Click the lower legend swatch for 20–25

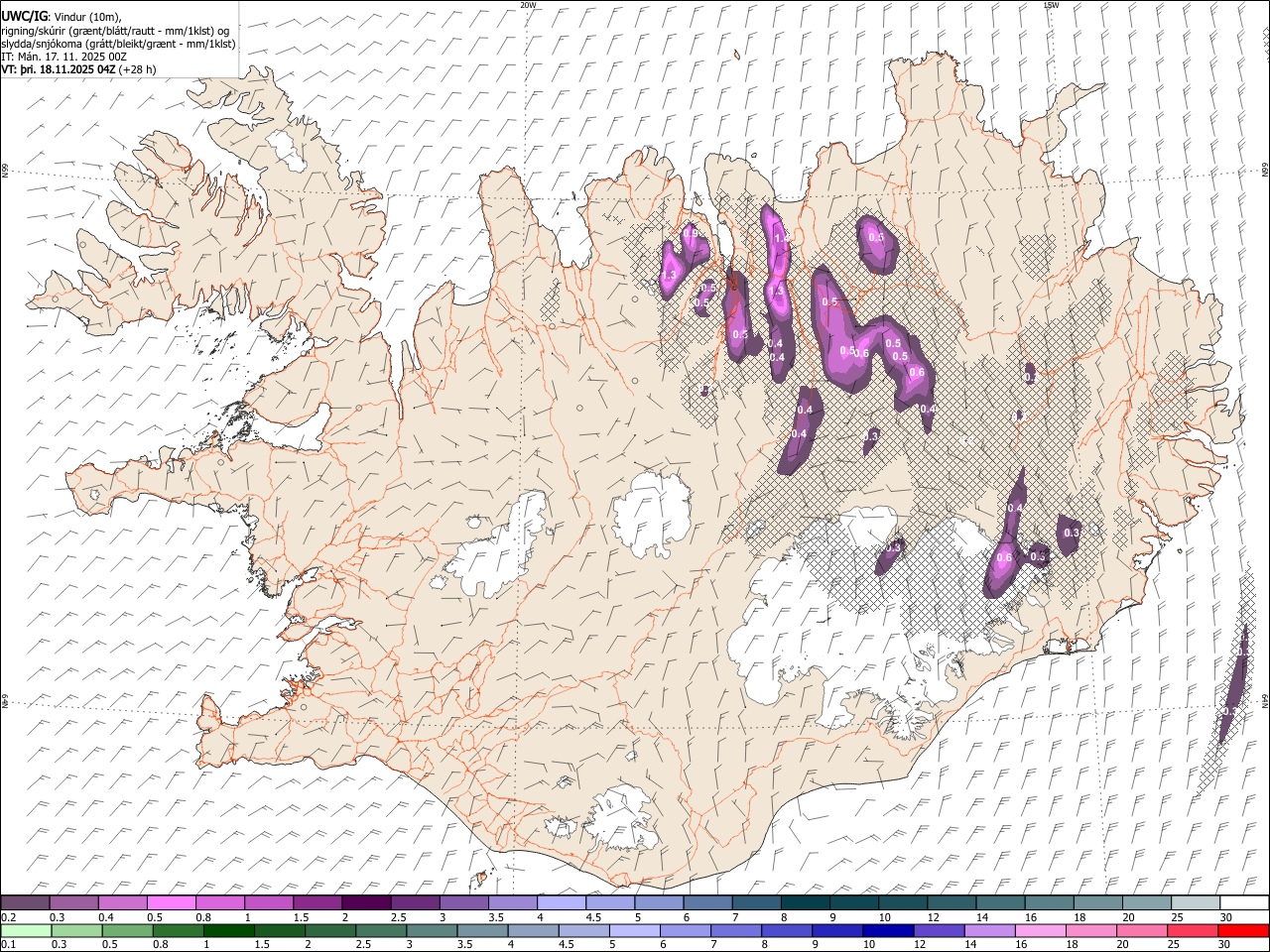pyautogui.click(x=1141, y=930)
